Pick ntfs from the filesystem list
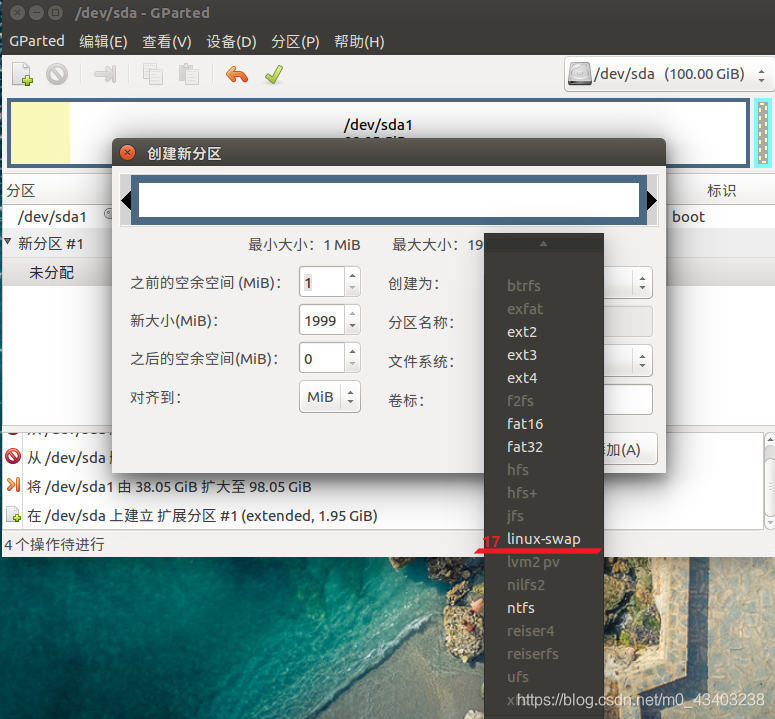Viewport: 775px width, 719px height. coord(521,608)
